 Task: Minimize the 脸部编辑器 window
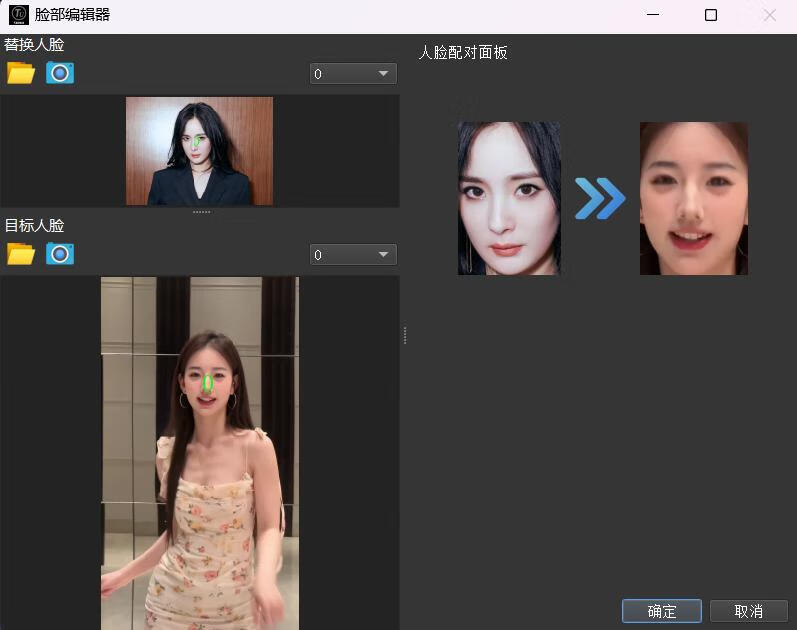point(652,15)
